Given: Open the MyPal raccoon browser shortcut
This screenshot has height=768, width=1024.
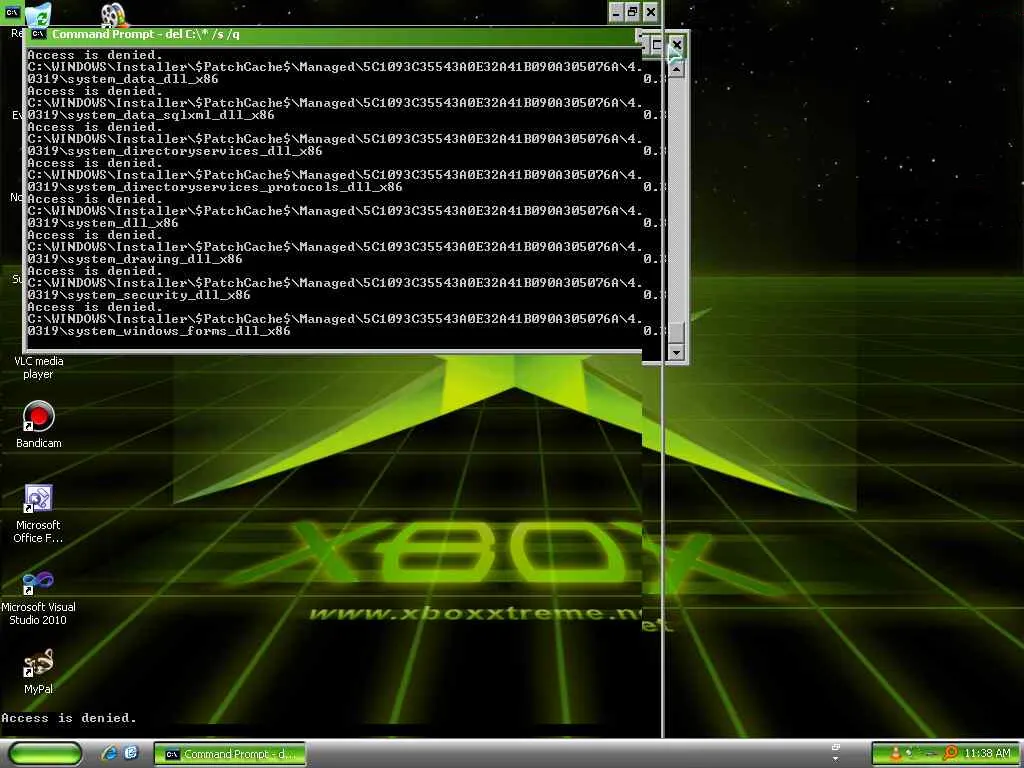Looking at the screenshot, I should coord(39,663).
